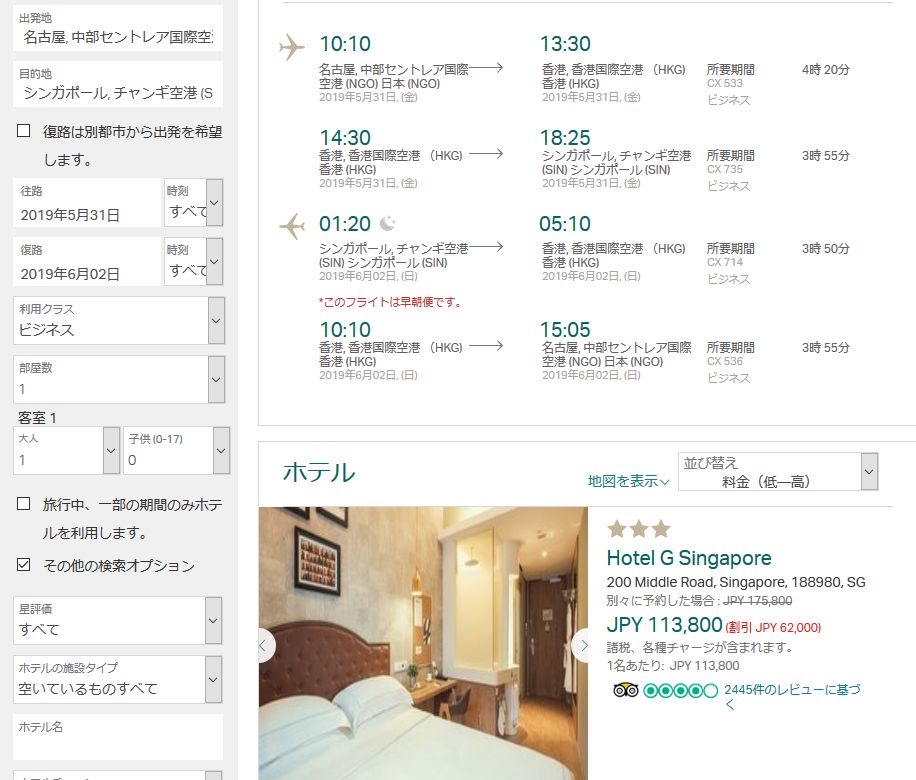Click the struck-through JPY 175,800 price
The height and width of the screenshot is (780, 916).
758,601
